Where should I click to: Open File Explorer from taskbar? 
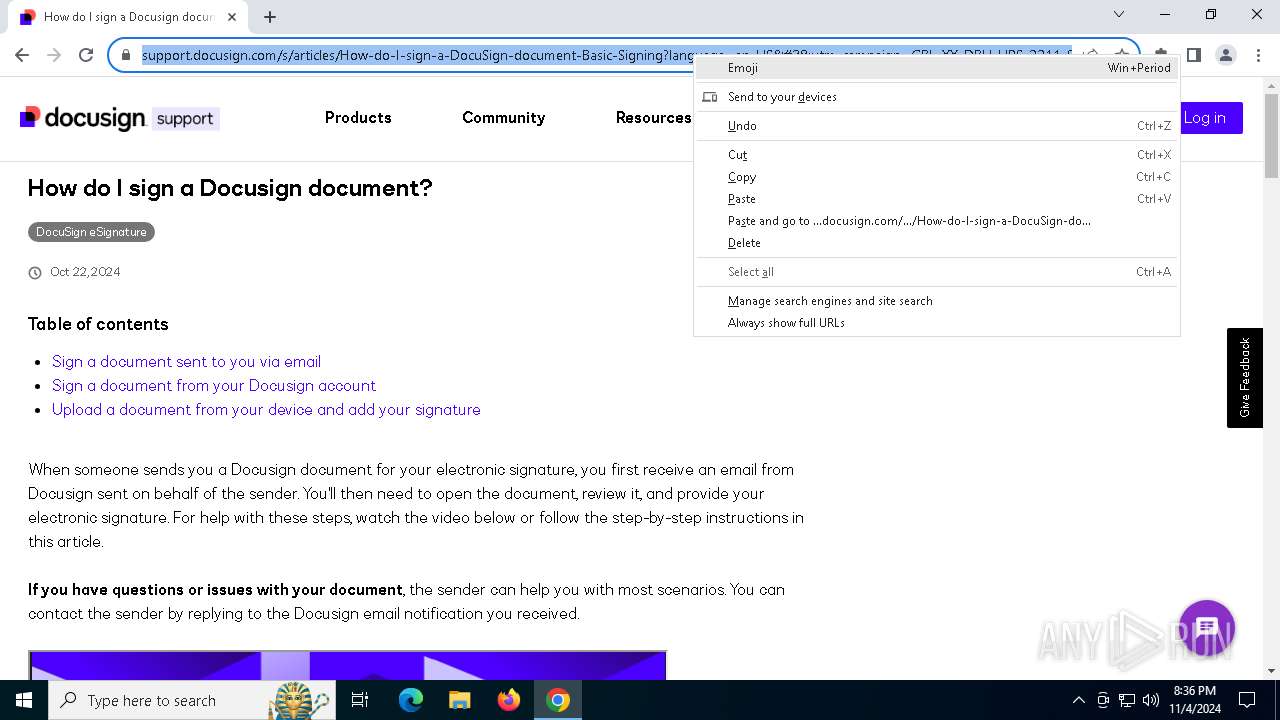(x=459, y=700)
